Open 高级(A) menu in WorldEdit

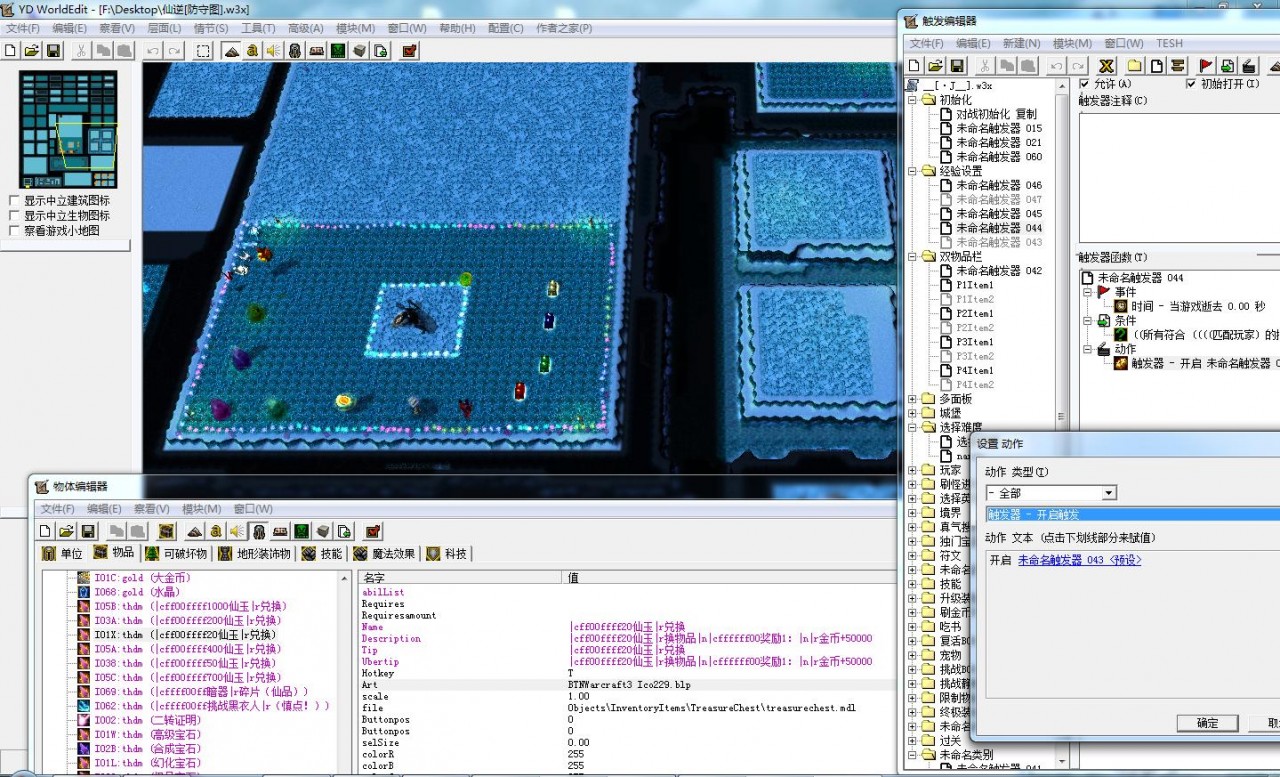[305, 28]
